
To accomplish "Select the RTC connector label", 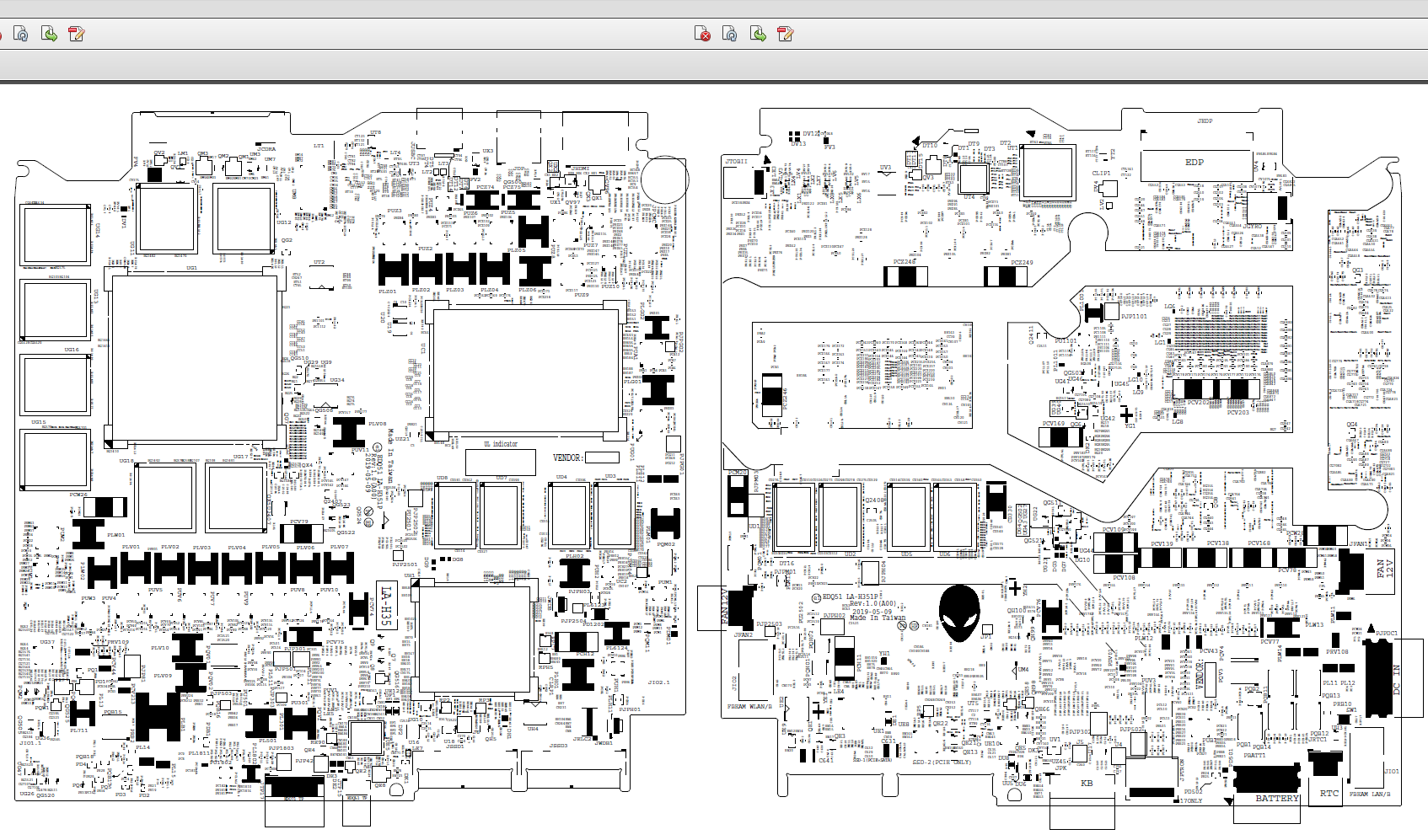I will (1329, 793).
